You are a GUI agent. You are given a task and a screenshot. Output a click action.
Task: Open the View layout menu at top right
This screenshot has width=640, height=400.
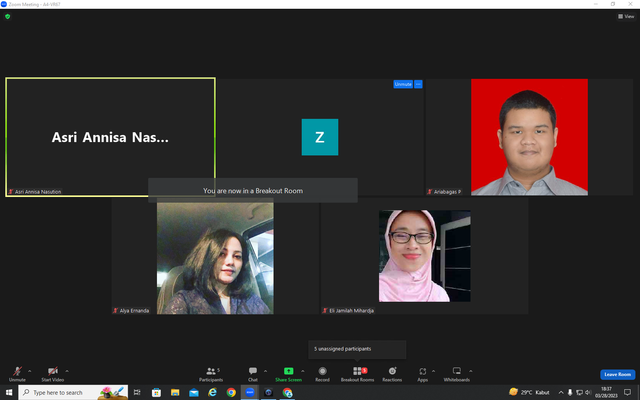coord(626,16)
